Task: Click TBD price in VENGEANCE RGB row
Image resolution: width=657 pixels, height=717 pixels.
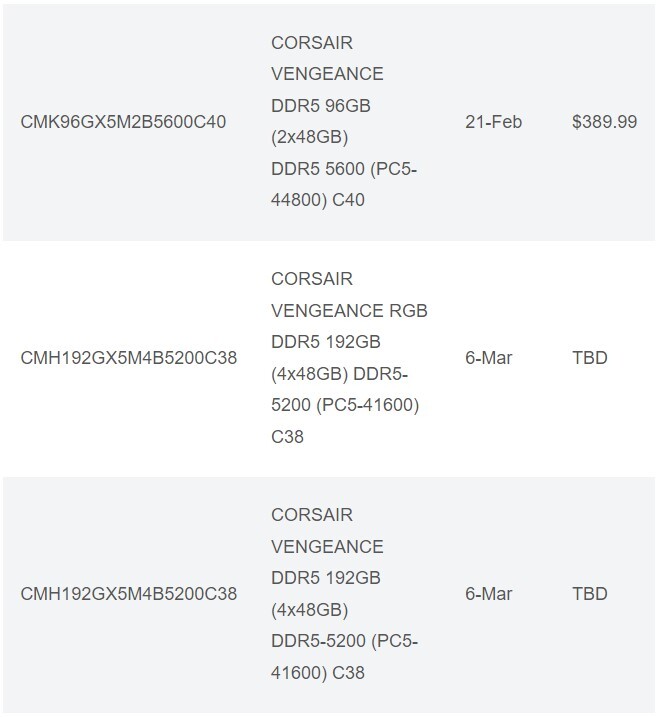Action: point(589,358)
